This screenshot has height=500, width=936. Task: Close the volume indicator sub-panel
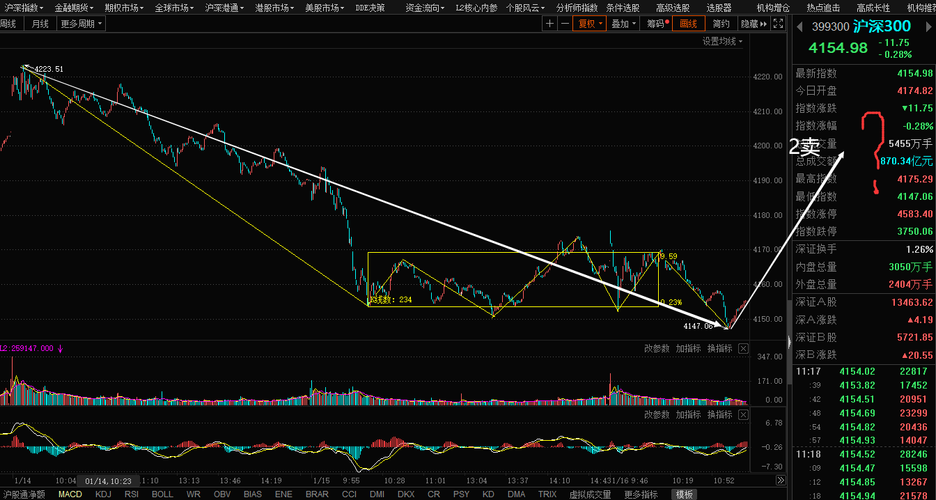(x=743, y=348)
